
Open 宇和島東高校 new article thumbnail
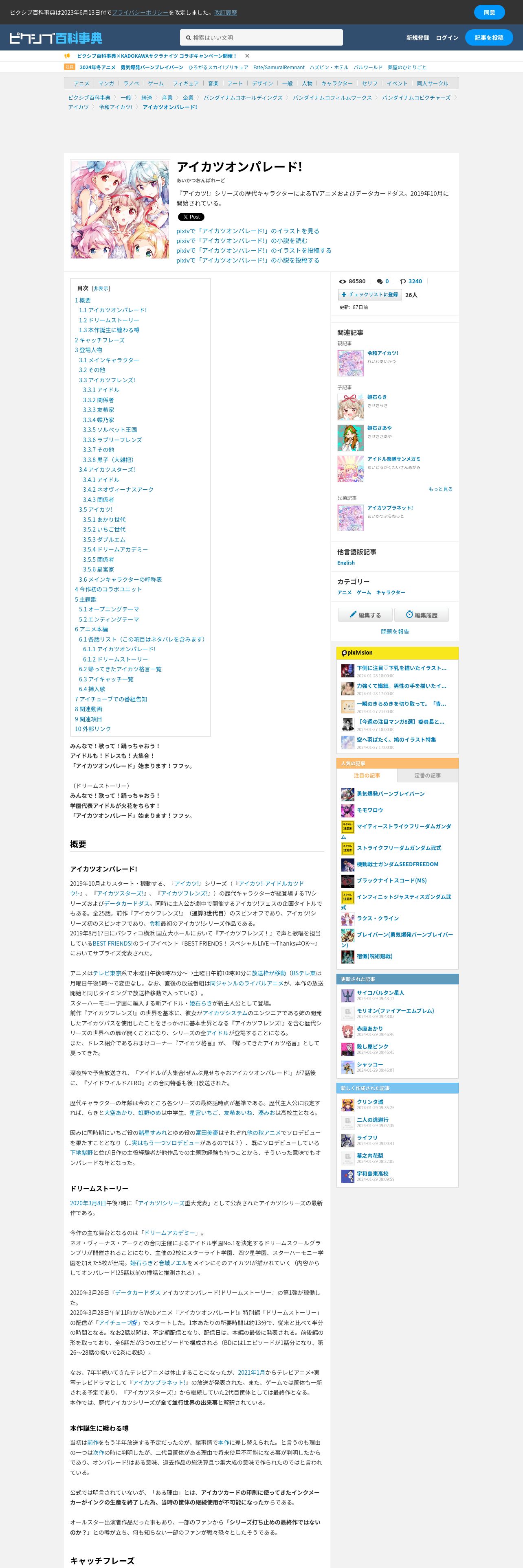(x=348, y=1176)
